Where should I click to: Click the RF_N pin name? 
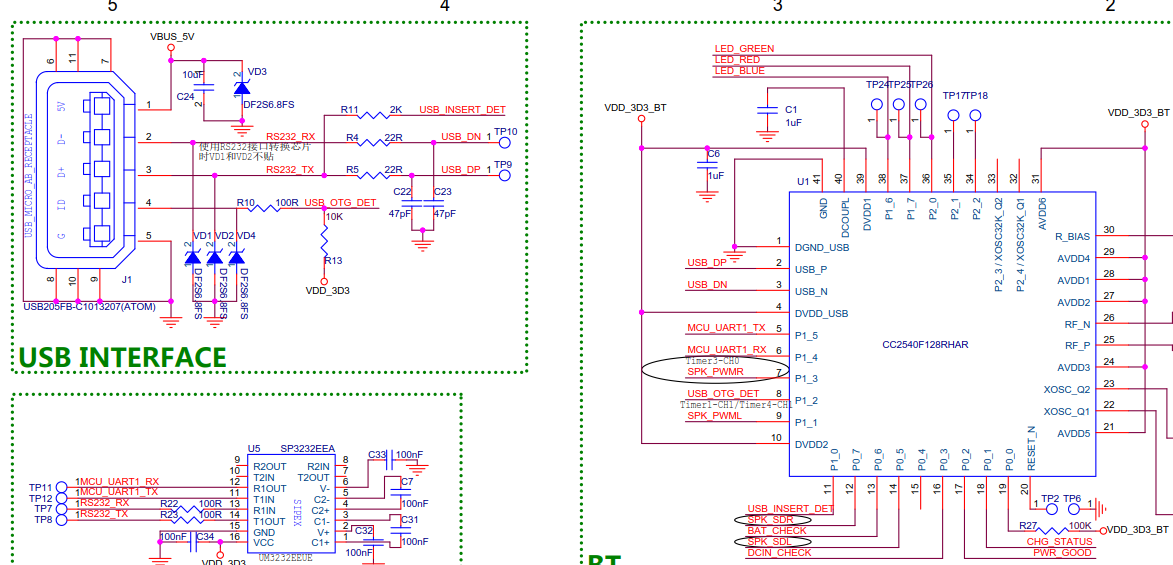[1077, 324]
